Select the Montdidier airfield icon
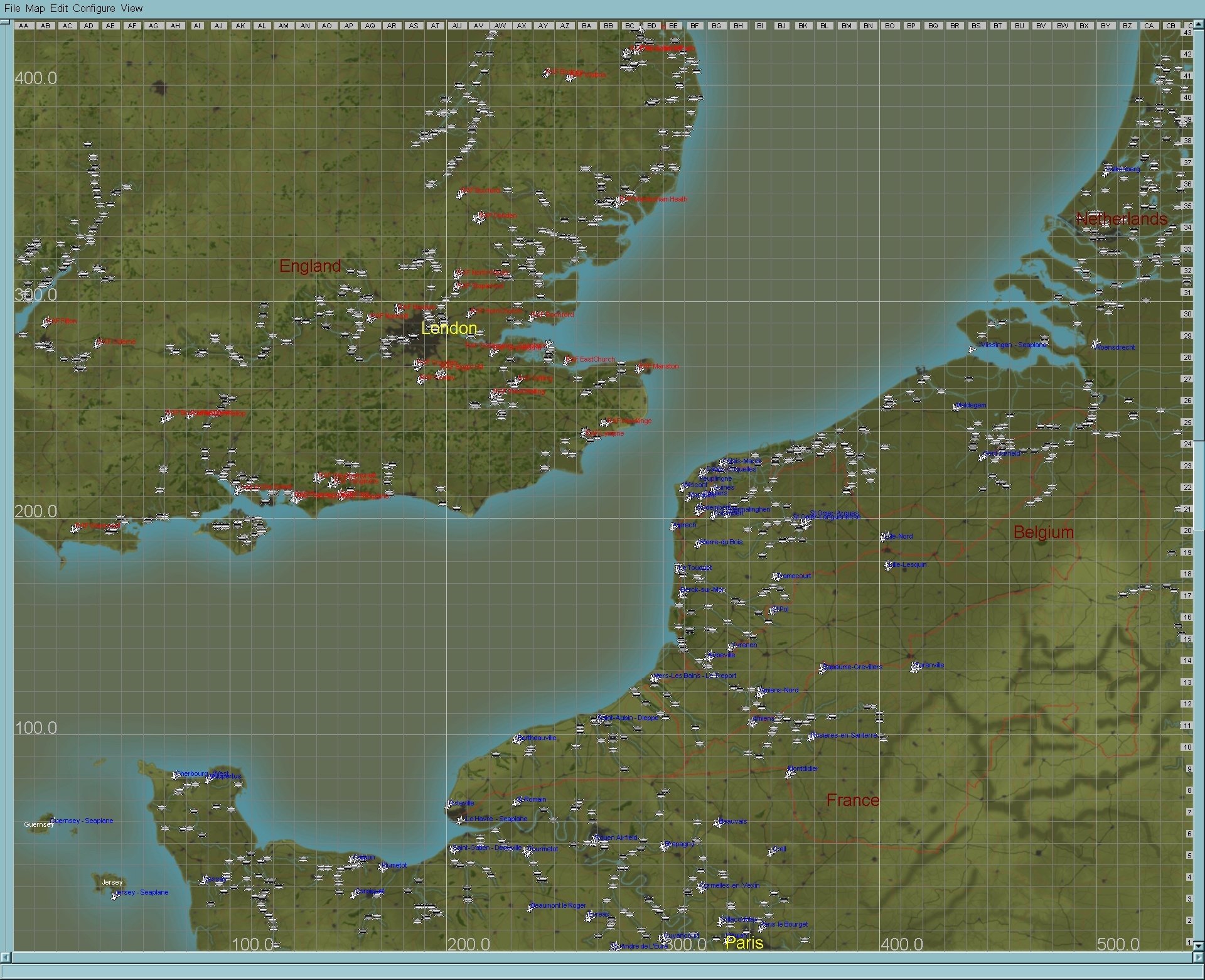Screen dimensions: 1205x980 pos(790,773)
